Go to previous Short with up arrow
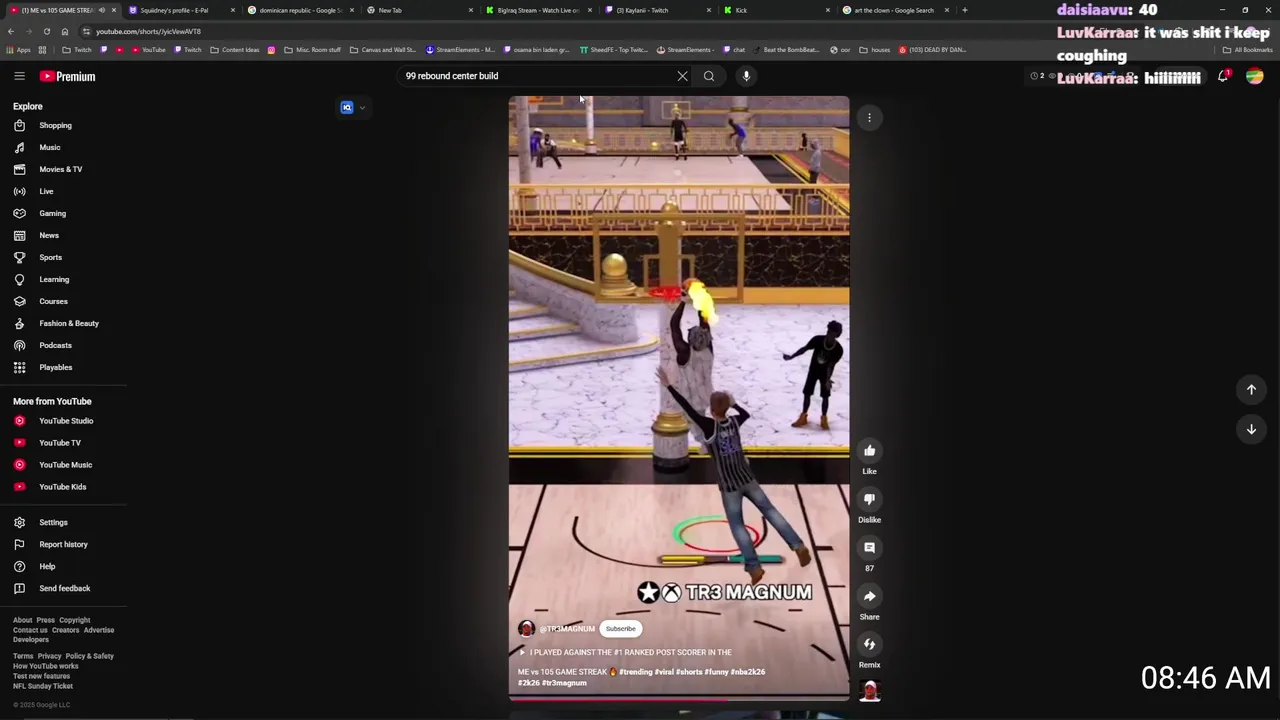Viewport: 1280px width, 720px height. pyautogui.click(x=1251, y=390)
